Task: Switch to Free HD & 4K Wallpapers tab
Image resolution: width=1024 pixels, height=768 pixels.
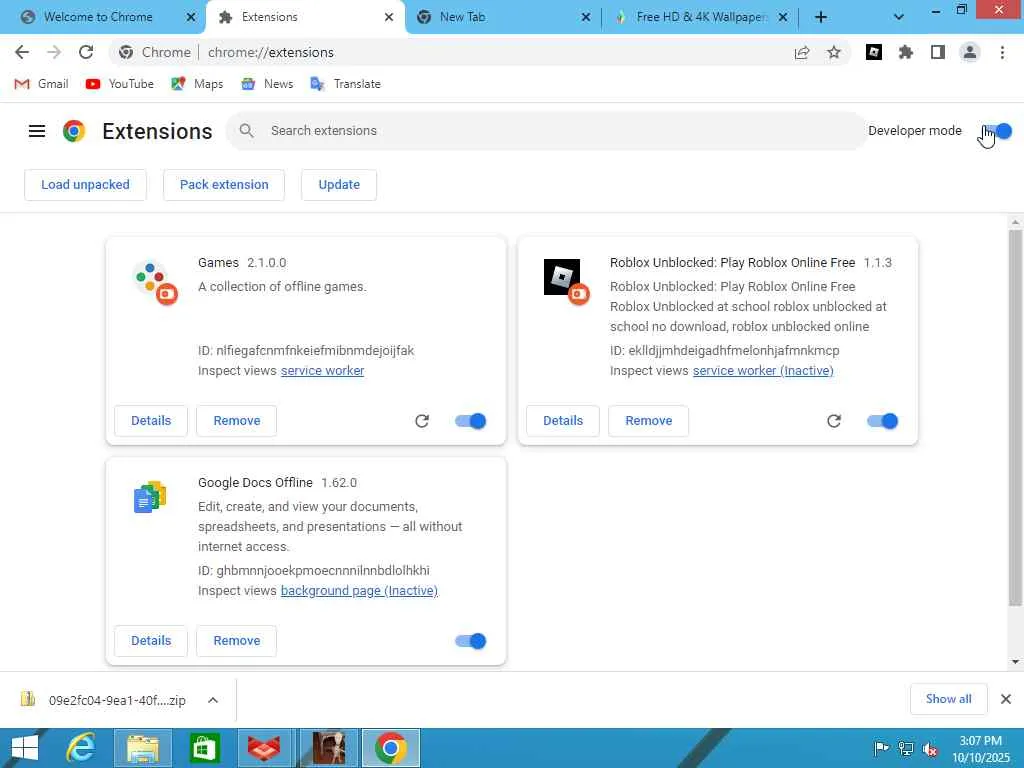Action: tap(699, 17)
